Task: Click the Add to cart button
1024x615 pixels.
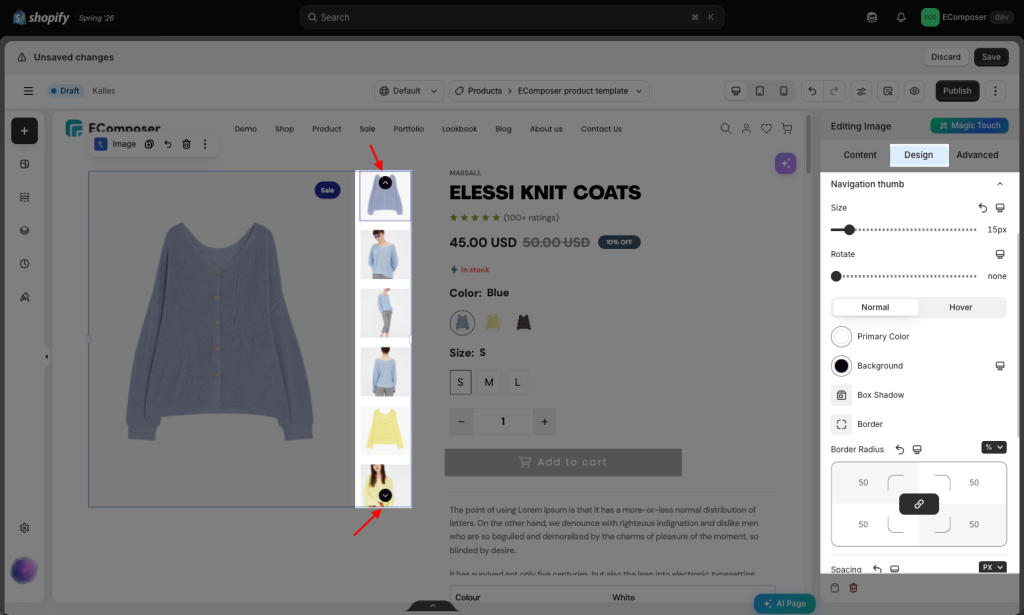Action: point(563,462)
